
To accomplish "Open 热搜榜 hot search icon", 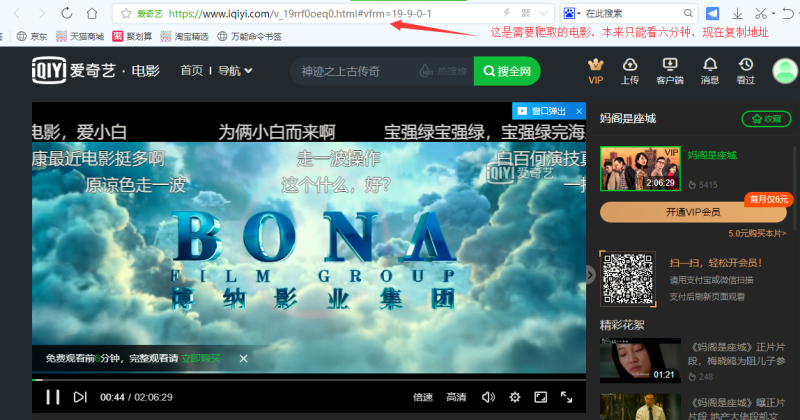I will click(443, 71).
